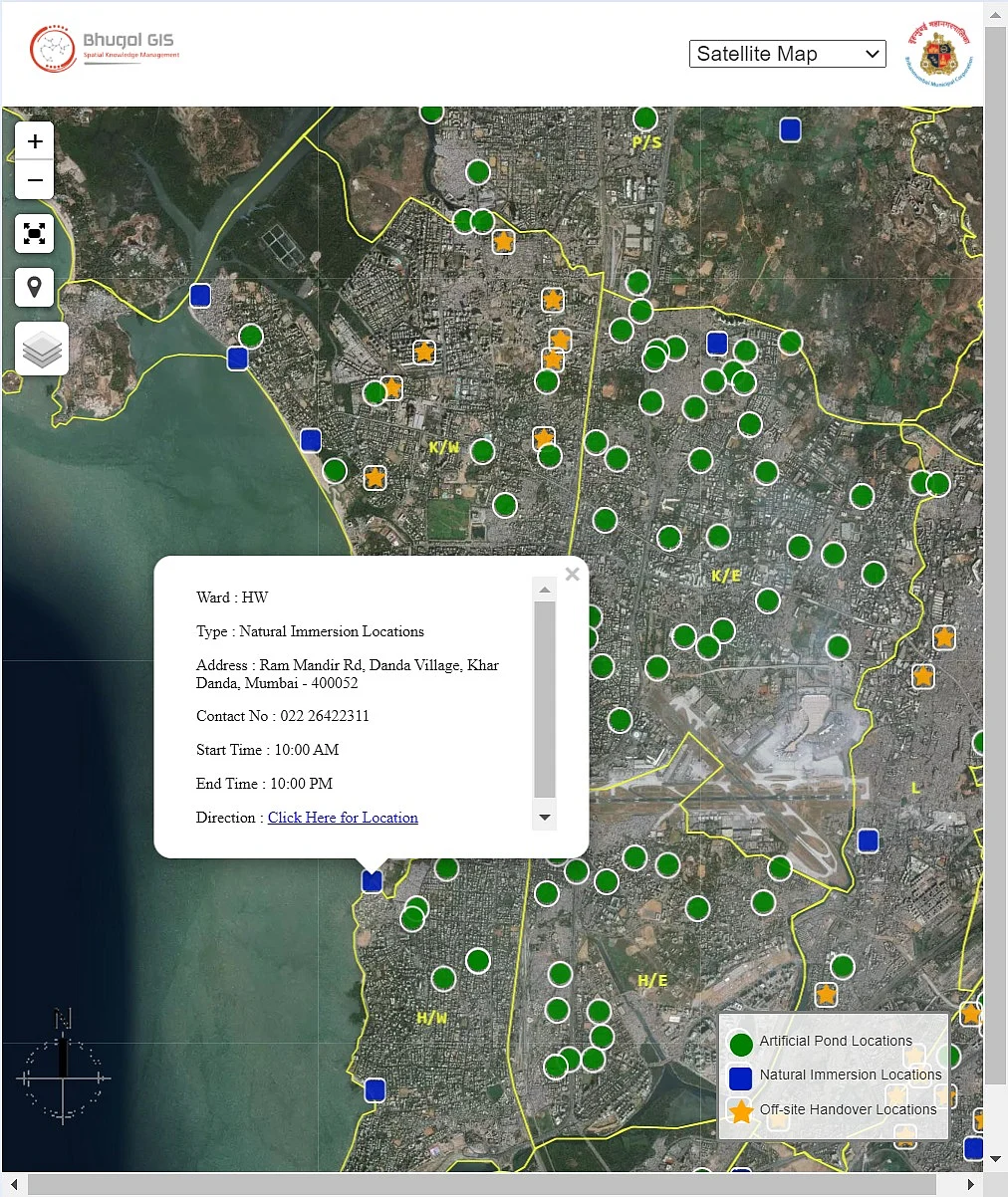
Task: Click the H/E ward label
Action: tap(652, 981)
